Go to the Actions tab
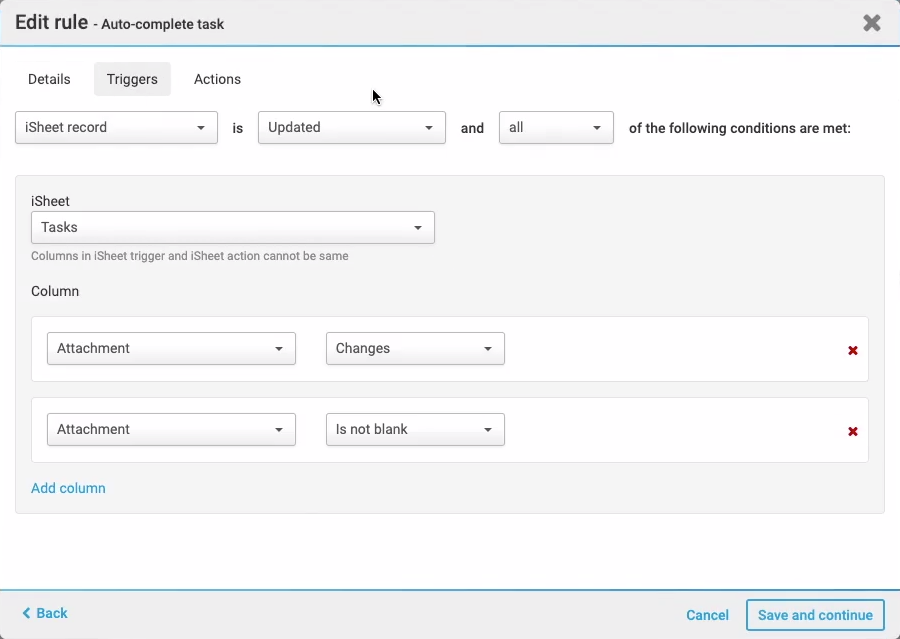The width and height of the screenshot is (900, 639). pos(217,79)
